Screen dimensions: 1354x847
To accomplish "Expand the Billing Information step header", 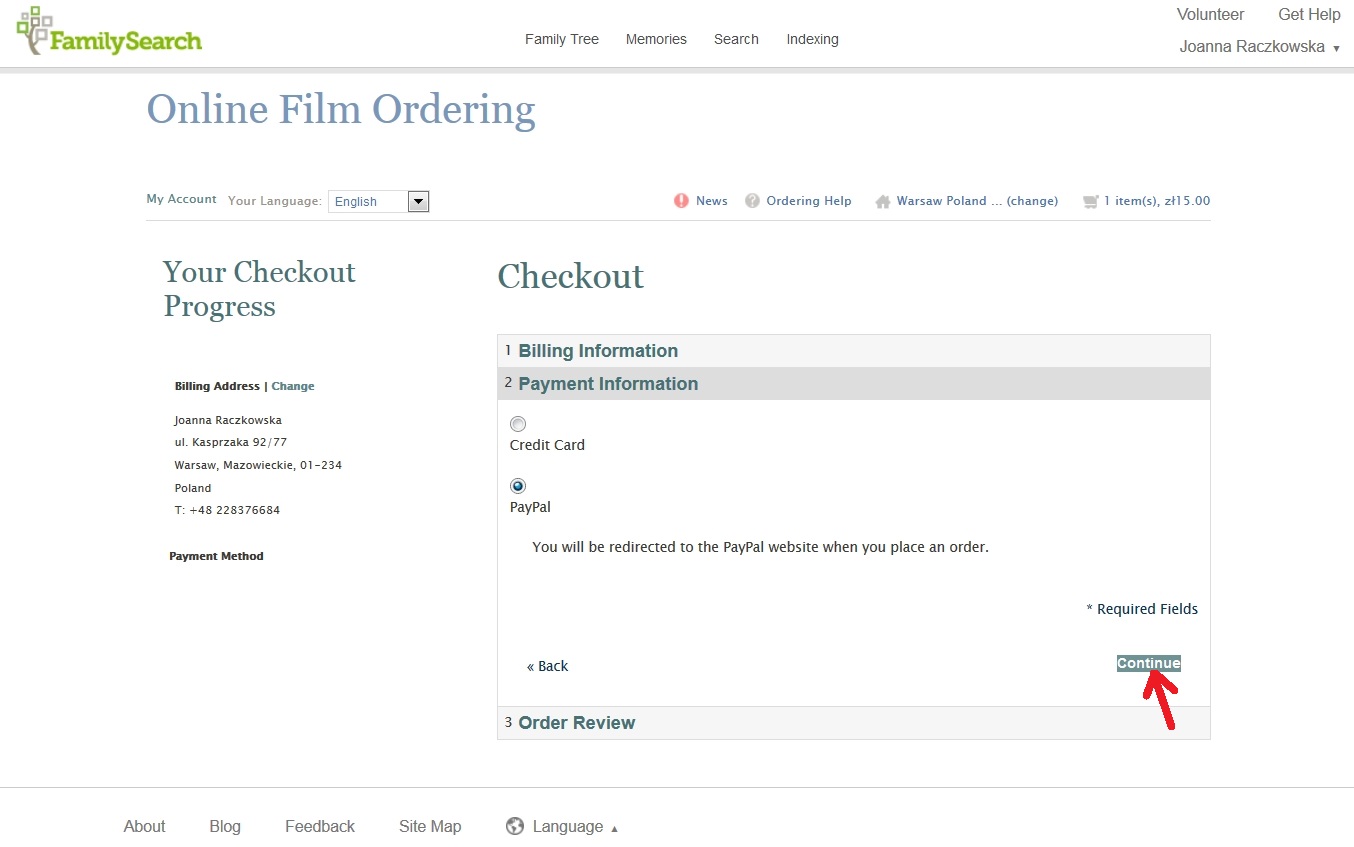I will (x=598, y=351).
